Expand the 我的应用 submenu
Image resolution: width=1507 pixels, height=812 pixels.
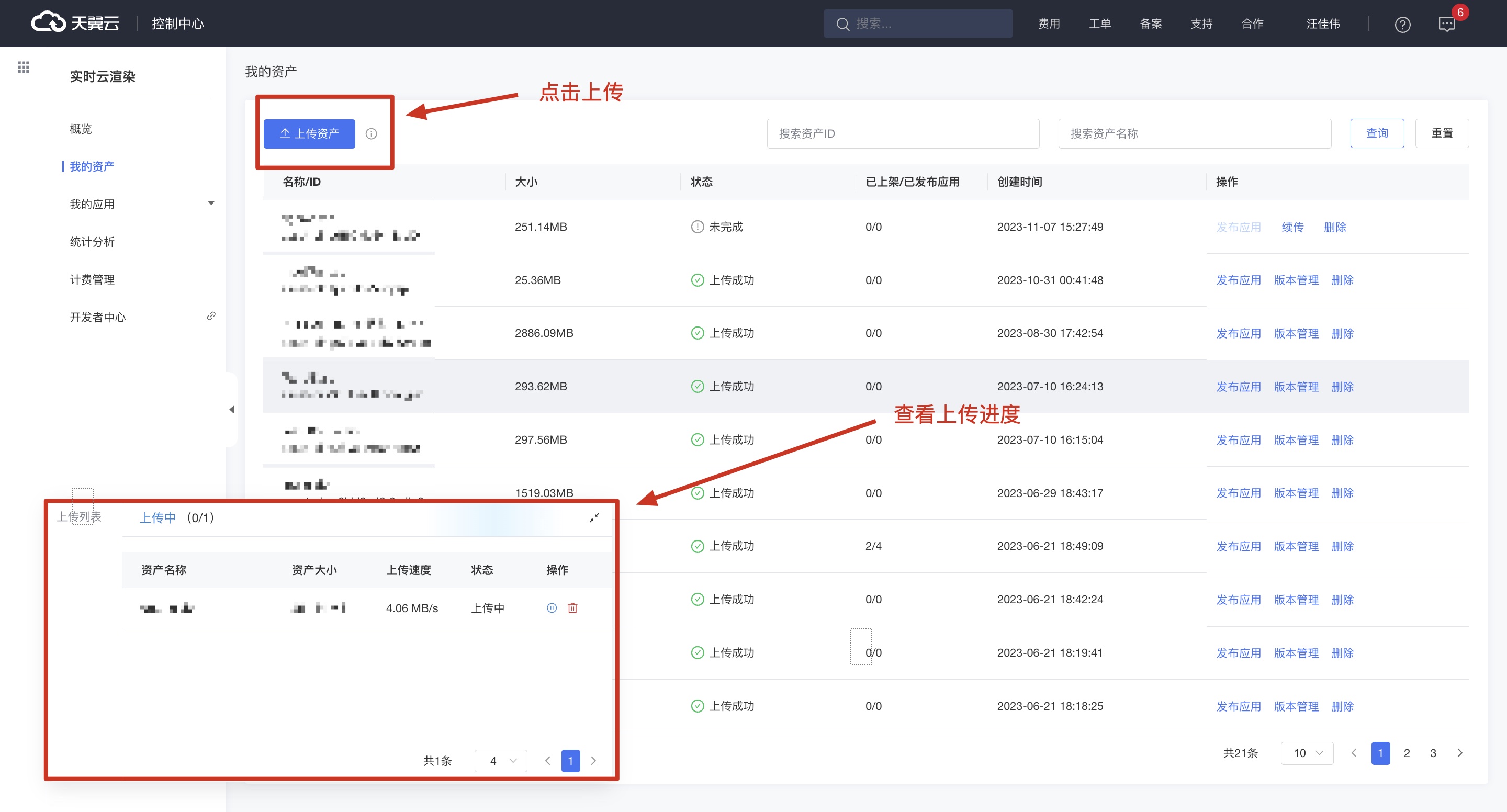pyautogui.click(x=211, y=204)
